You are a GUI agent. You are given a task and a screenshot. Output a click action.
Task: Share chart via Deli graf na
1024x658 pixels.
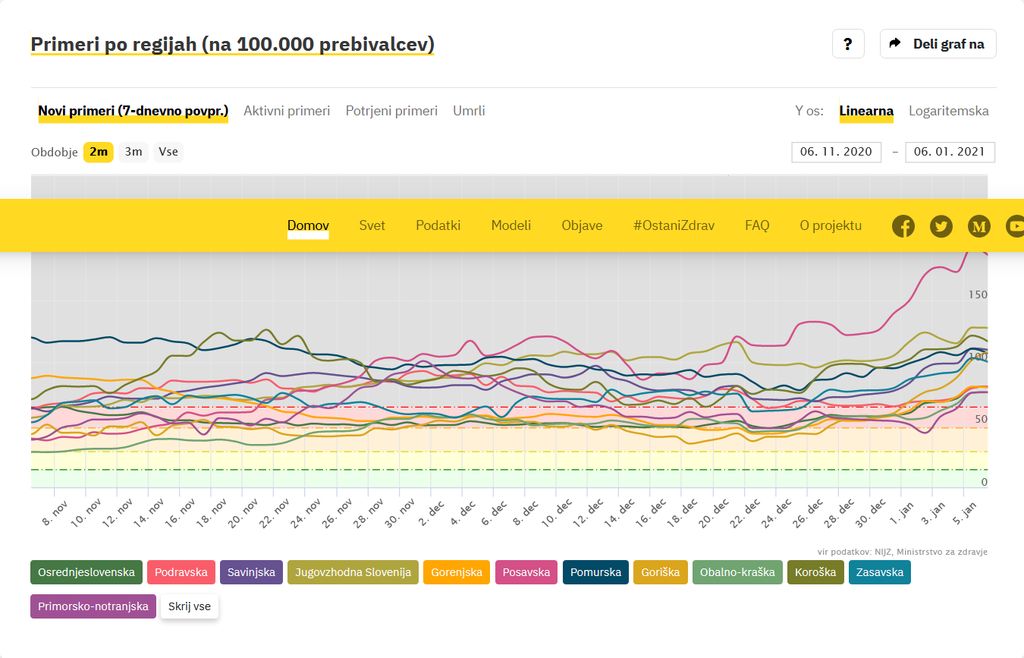937,44
